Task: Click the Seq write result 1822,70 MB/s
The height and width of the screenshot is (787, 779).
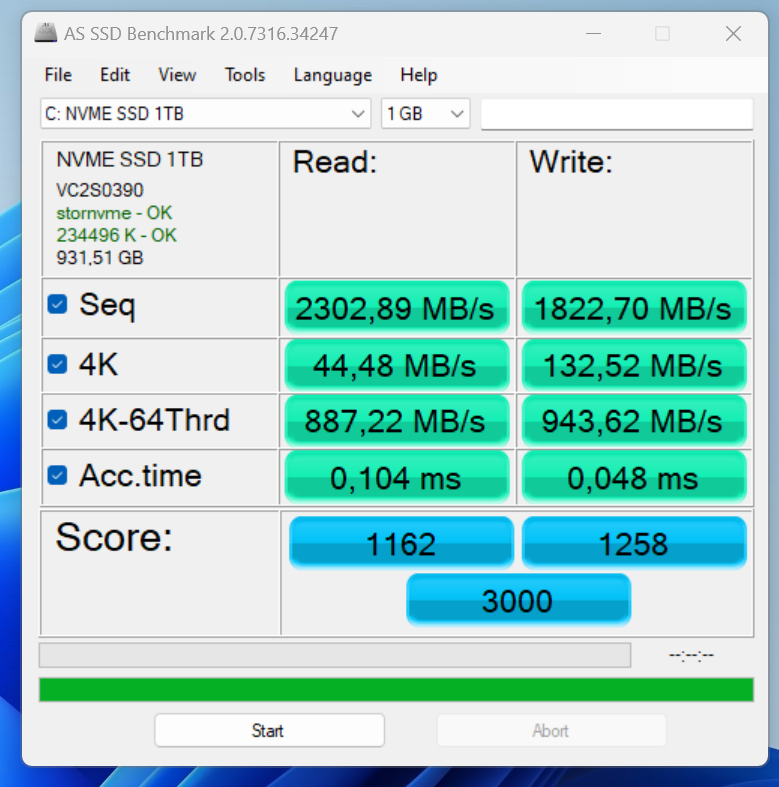Action: pyautogui.click(x=634, y=307)
